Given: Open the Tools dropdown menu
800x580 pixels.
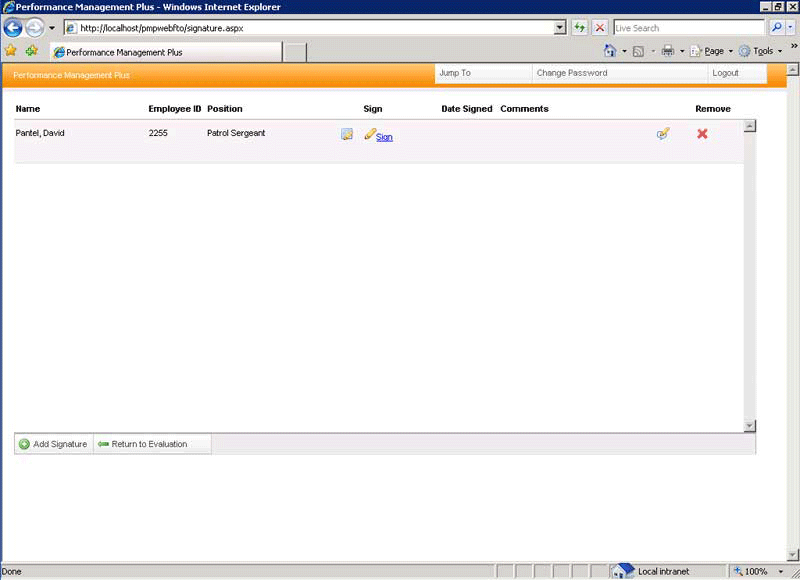Looking at the screenshot, I should click(x=762, y=51).
